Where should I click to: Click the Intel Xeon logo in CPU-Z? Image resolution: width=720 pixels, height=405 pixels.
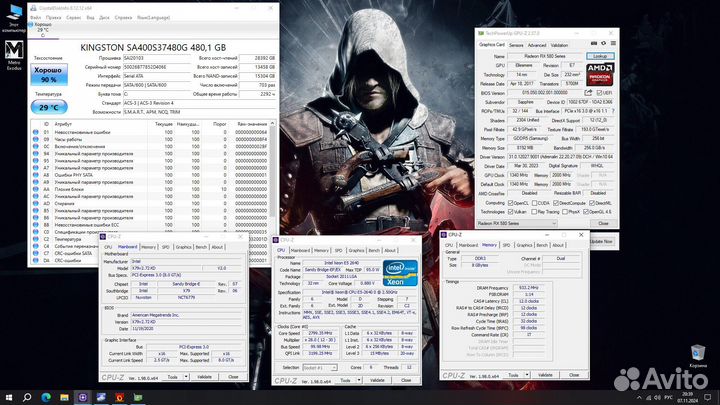pos(400,273)
